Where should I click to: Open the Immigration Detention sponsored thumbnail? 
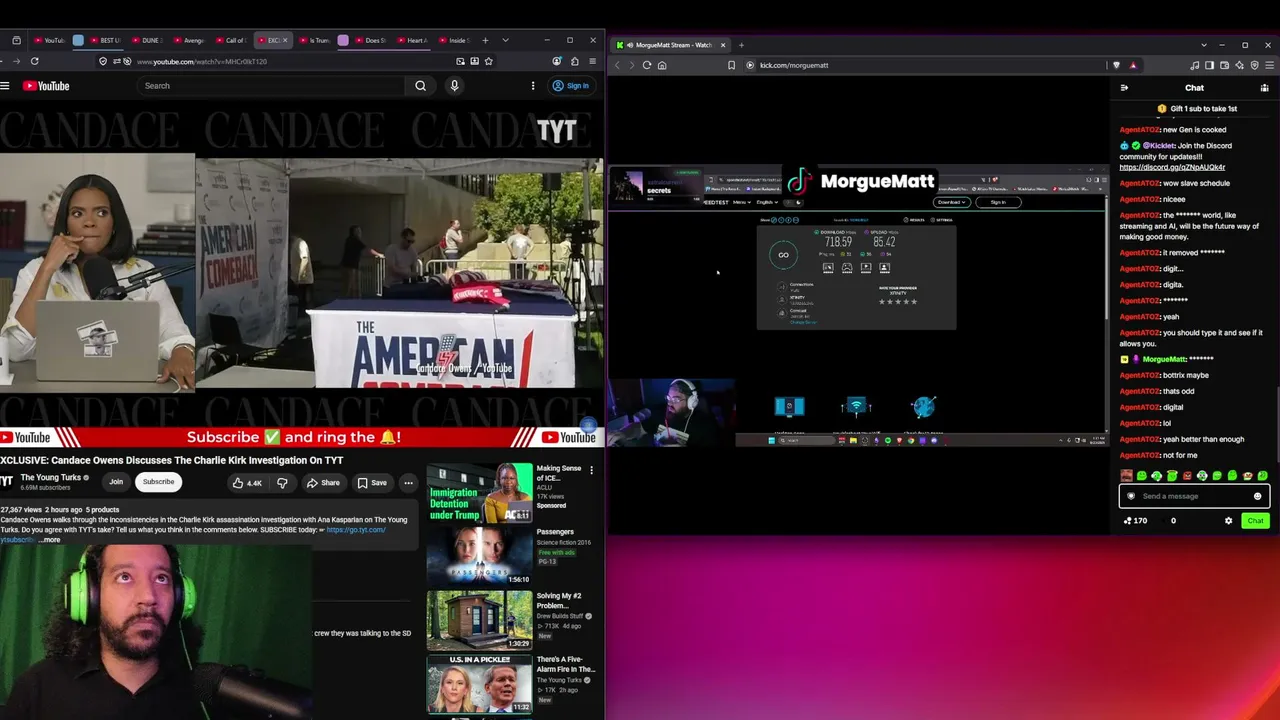tap(479, 493)
